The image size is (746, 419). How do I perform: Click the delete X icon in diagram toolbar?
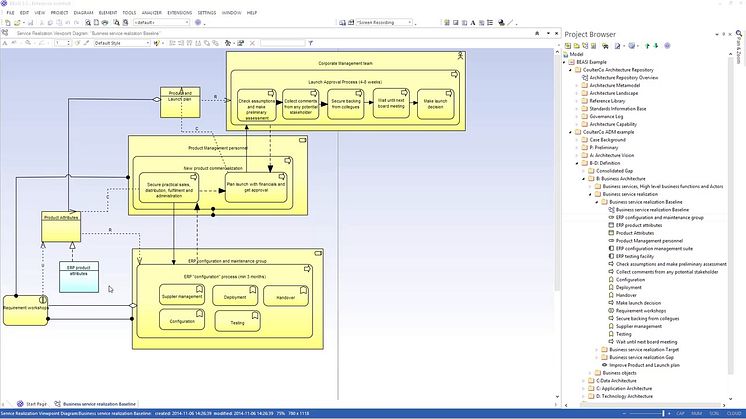[252, 43]
